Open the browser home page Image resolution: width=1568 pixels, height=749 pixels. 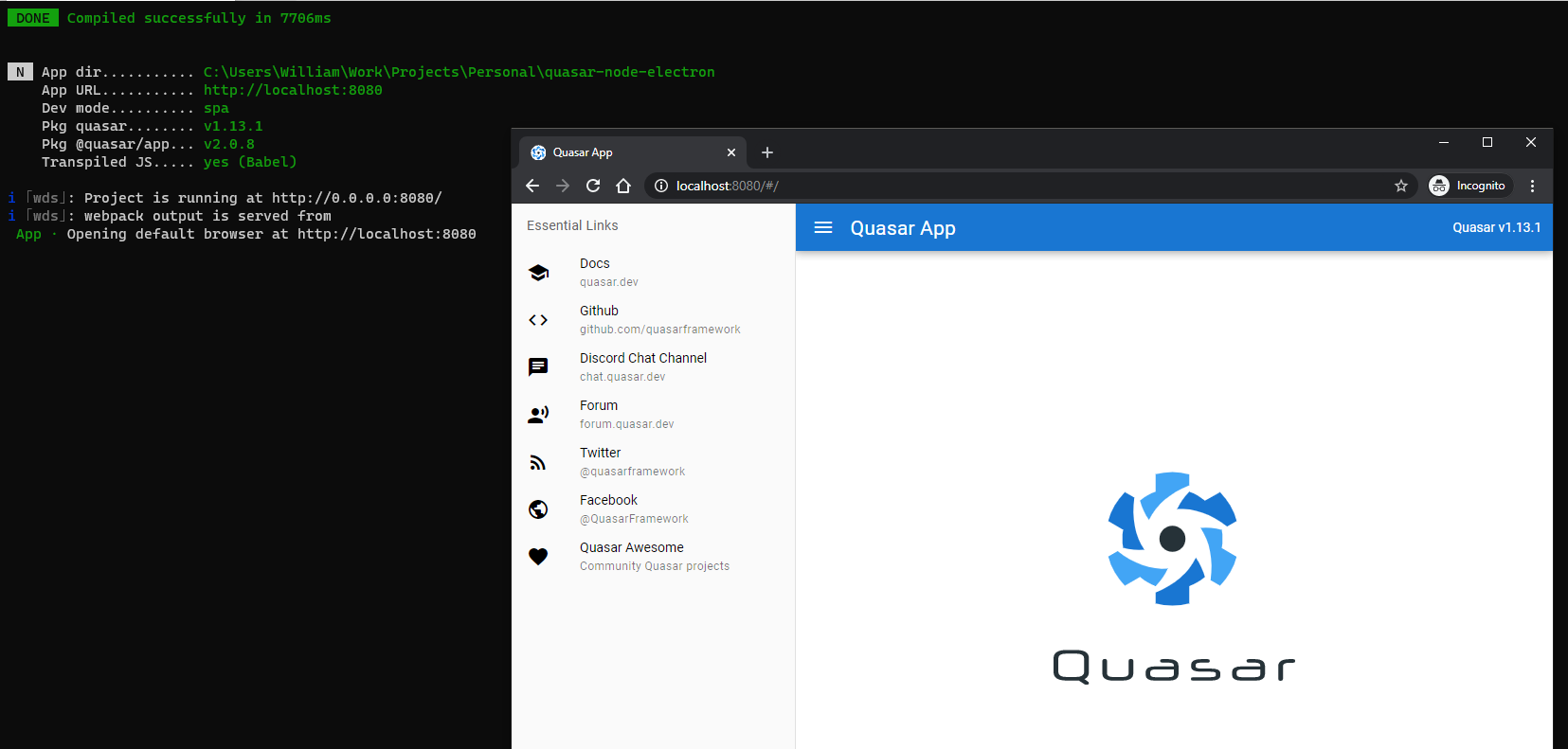click(x=623, y=186)
